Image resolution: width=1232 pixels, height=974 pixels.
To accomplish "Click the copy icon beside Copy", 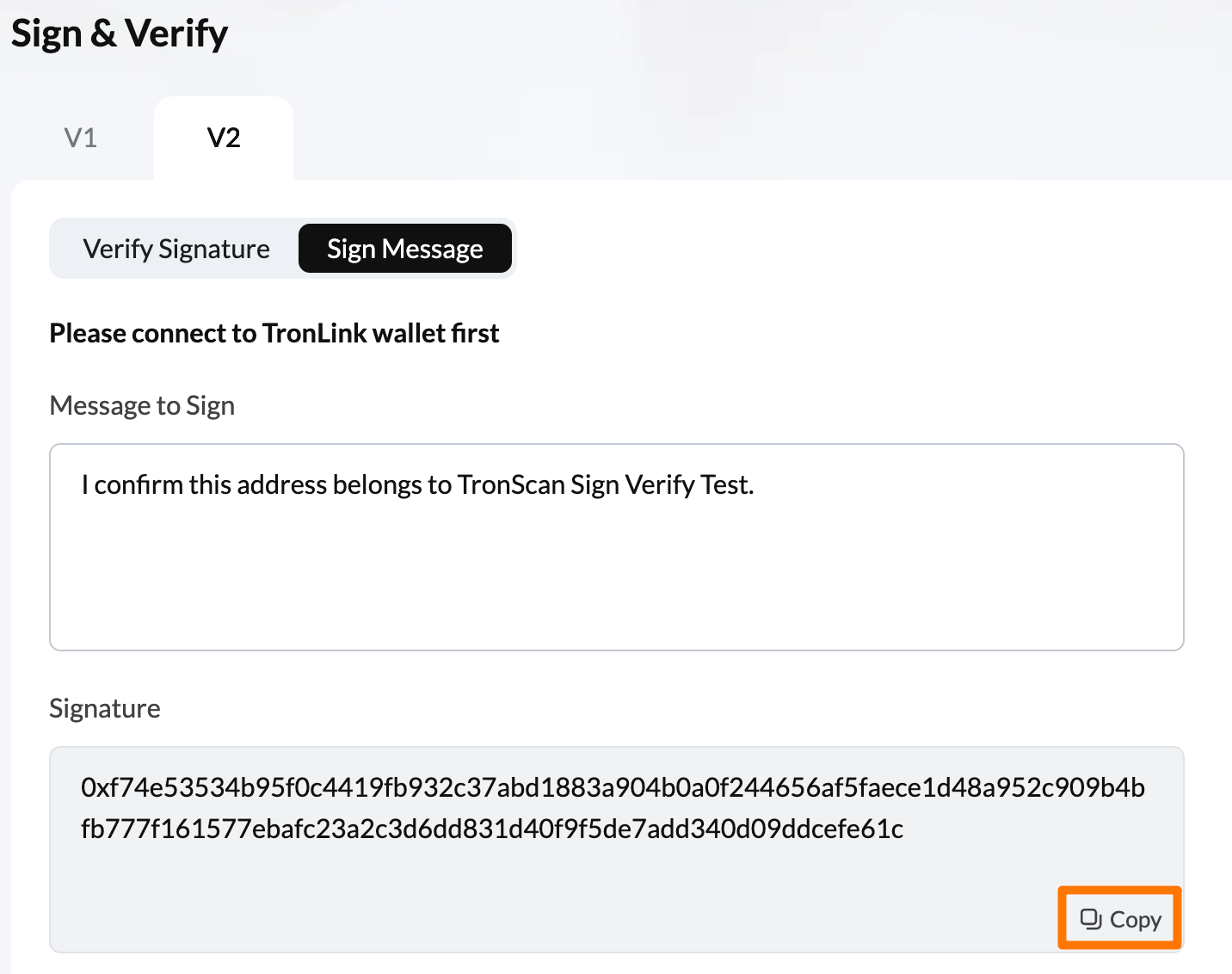I will (x=1090, y=920).
